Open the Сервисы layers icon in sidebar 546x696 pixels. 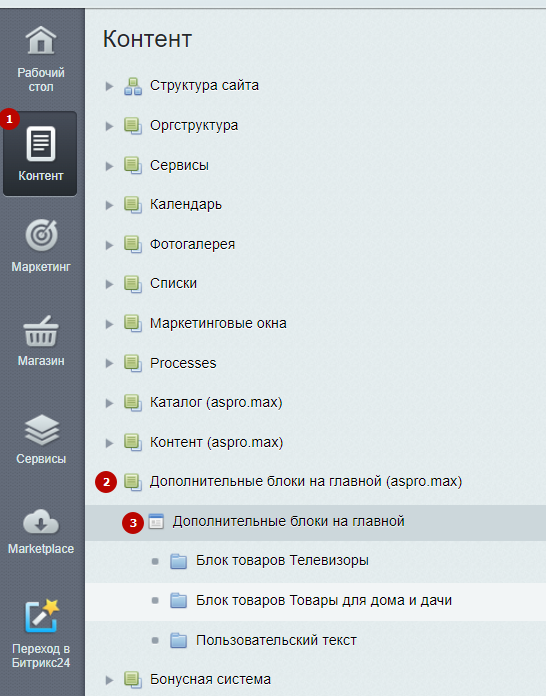41,430
